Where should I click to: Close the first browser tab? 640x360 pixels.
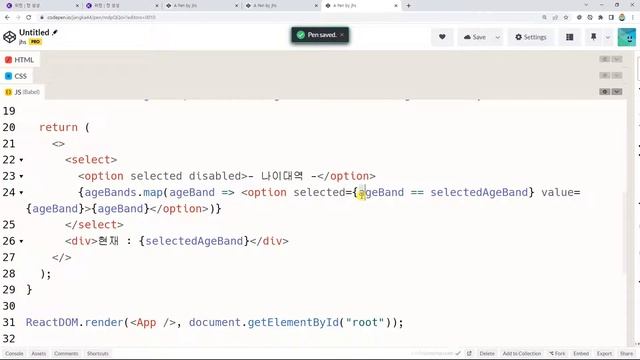point(78,6)
